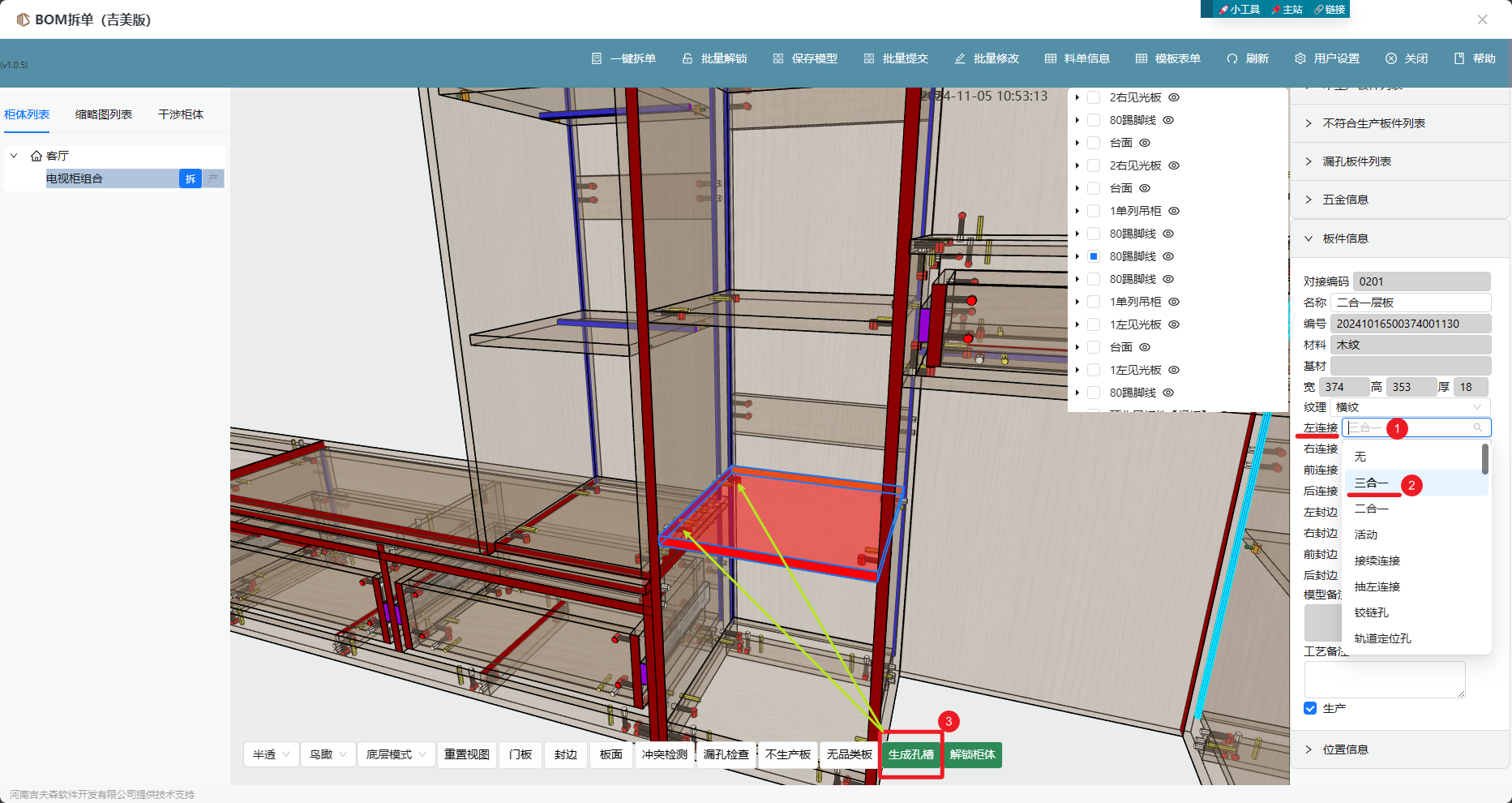Click the 解锁柜体 button
The width and height of the screenshot is (1512, 803).
pos(973,754)
